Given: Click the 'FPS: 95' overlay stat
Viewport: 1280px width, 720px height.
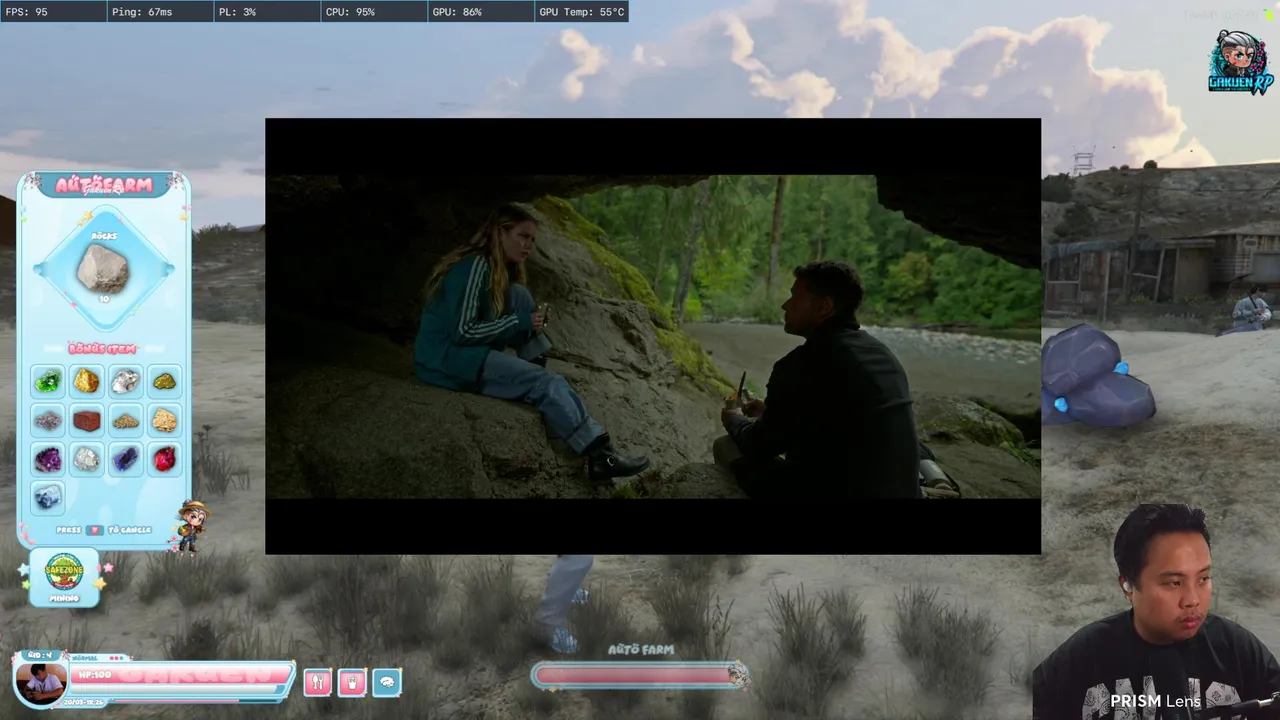Looking at the screenshot, I should point(27,12).
